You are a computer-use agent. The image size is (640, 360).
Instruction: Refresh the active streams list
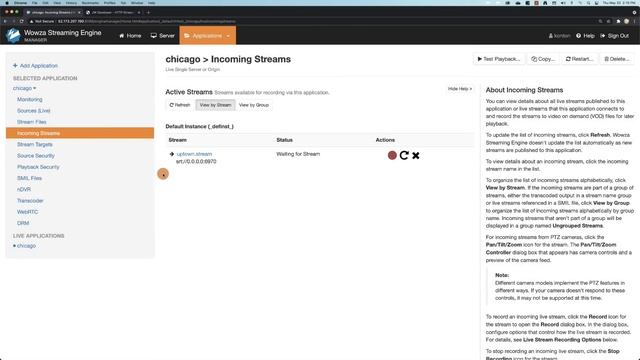click(180, 105)
